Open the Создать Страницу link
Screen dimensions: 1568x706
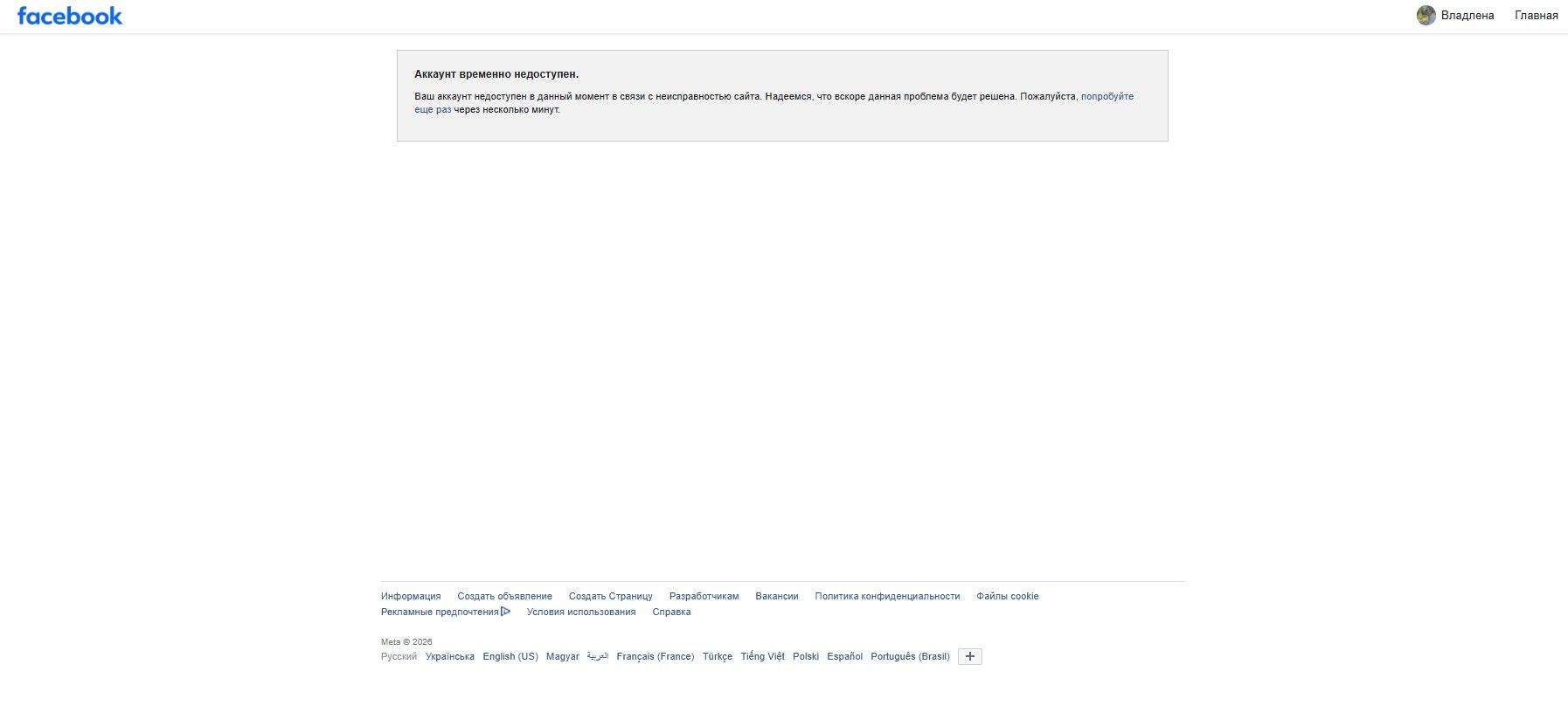click(x=610, y=596)
